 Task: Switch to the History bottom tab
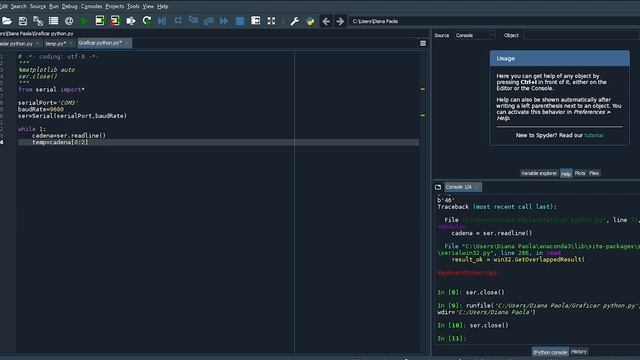[579, 351]
